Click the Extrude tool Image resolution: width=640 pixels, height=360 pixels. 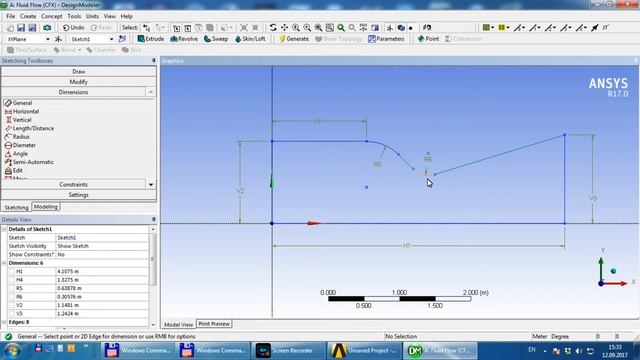[151, 39]
